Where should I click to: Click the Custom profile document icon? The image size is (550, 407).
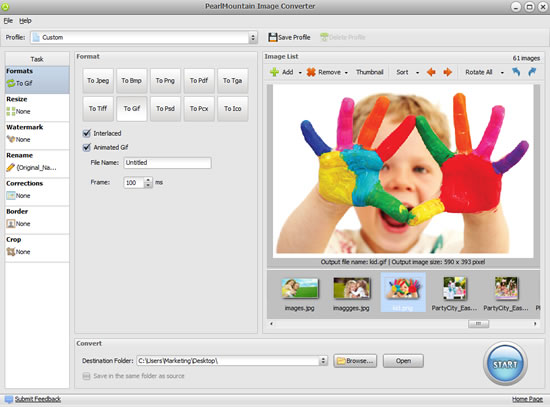36,37
